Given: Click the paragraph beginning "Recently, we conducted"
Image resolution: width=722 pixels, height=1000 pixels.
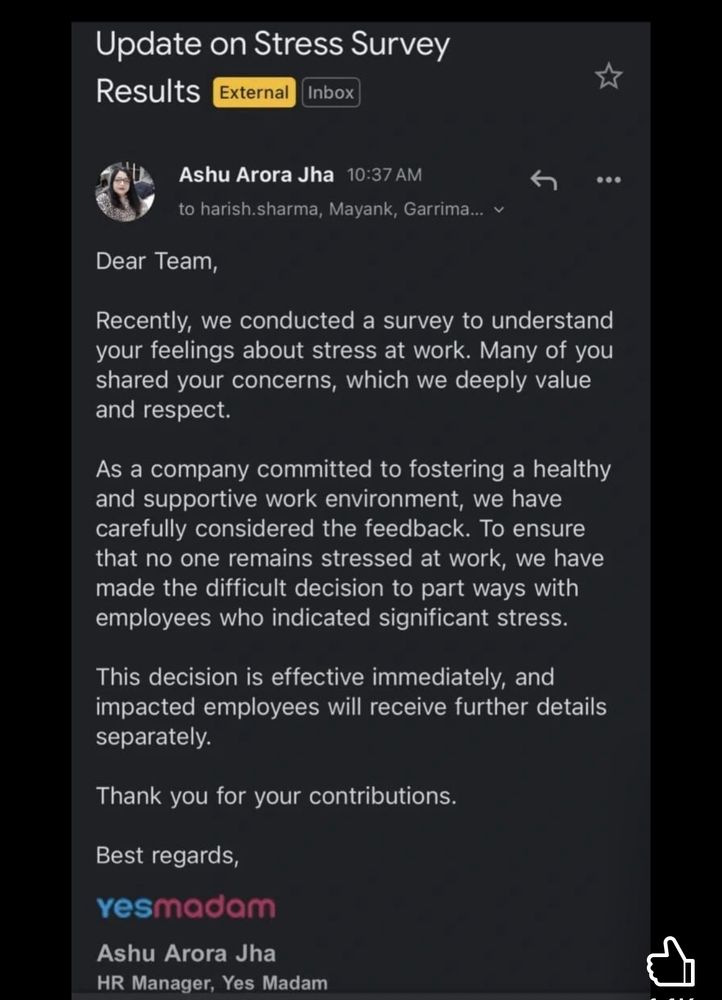Looking at the screenshot, I should (x=354, y=365).
